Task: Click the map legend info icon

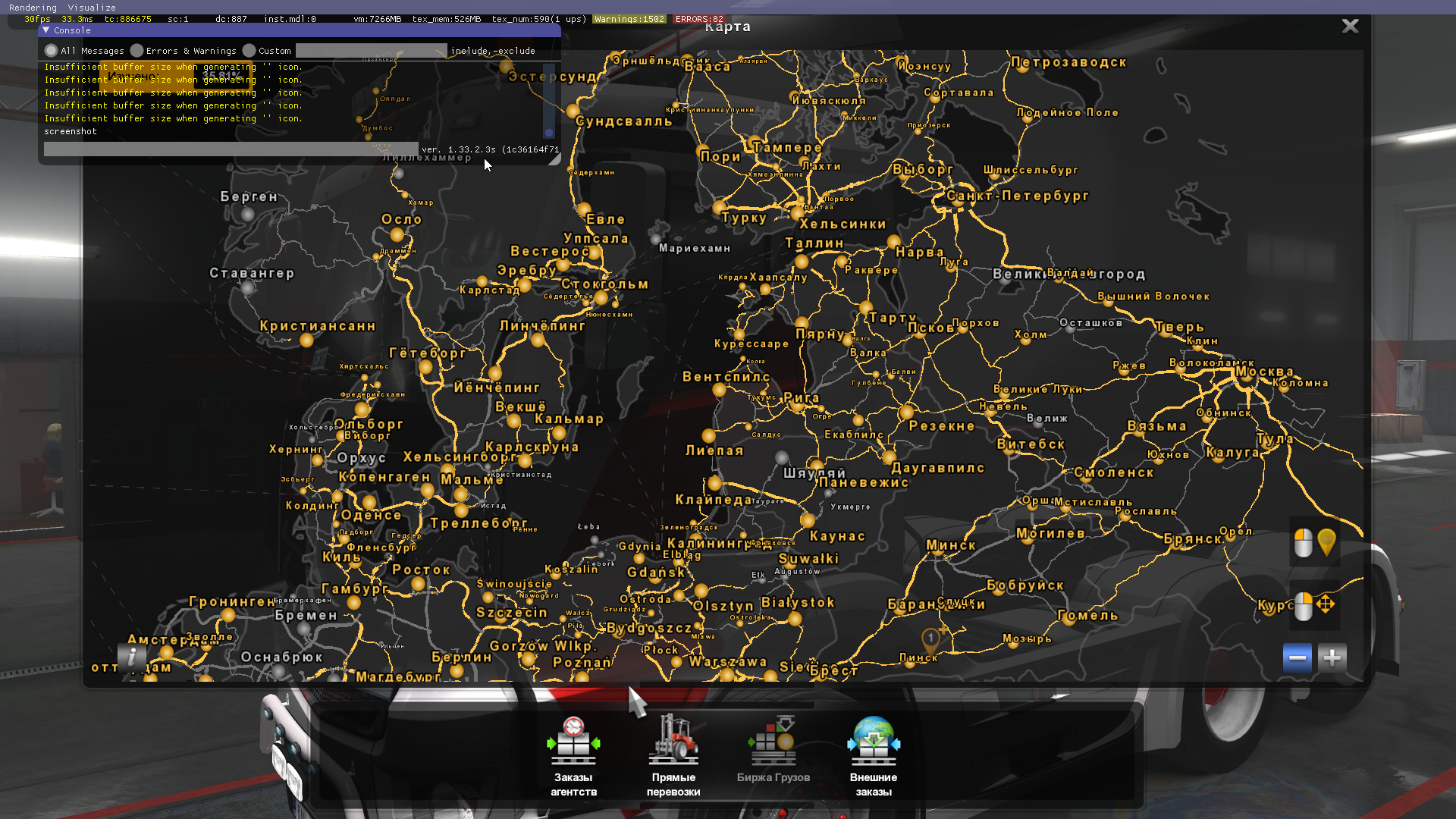Action: [x=132, y=656]
